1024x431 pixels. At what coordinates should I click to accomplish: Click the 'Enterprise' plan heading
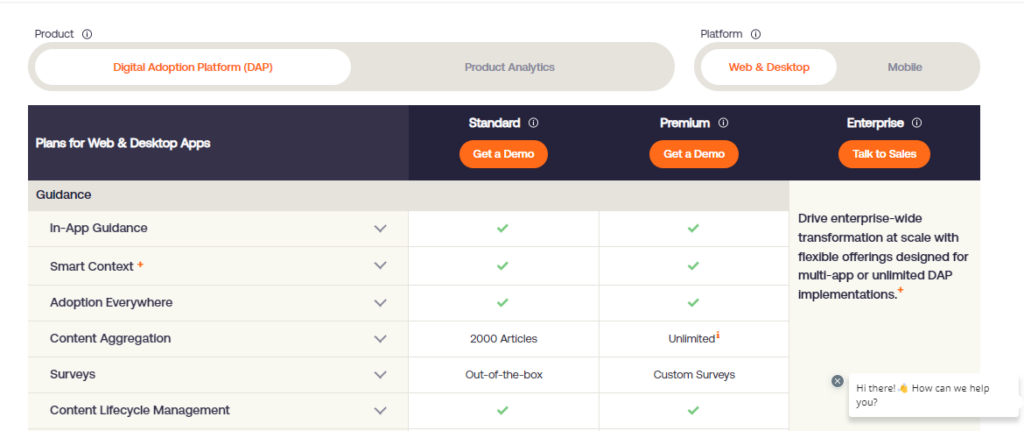point(875,123)
